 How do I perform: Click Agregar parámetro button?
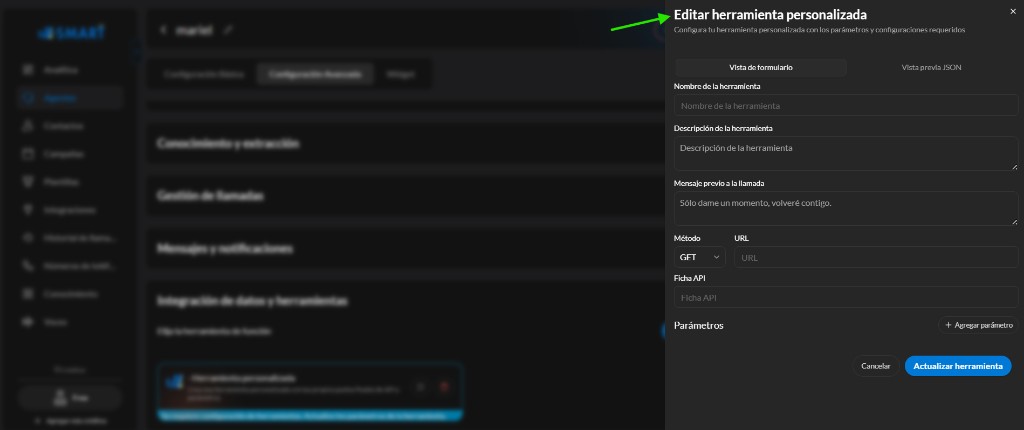tap(978, 325)
